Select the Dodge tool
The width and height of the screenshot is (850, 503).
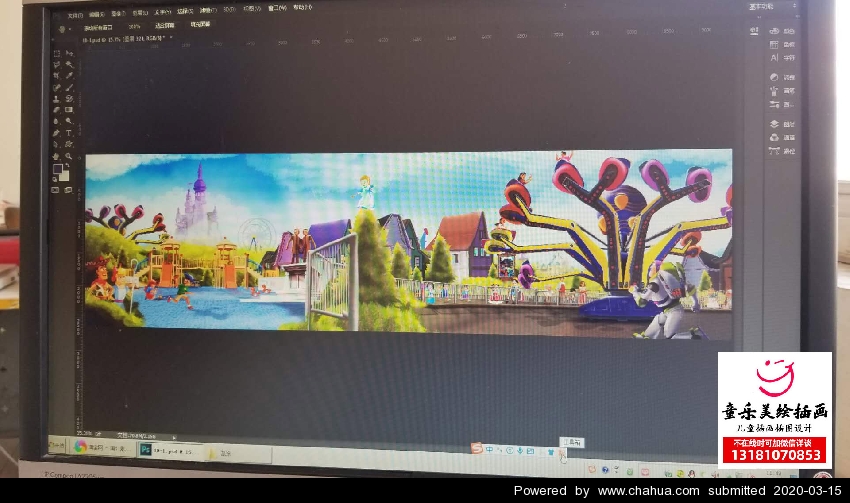click(69, 121)
